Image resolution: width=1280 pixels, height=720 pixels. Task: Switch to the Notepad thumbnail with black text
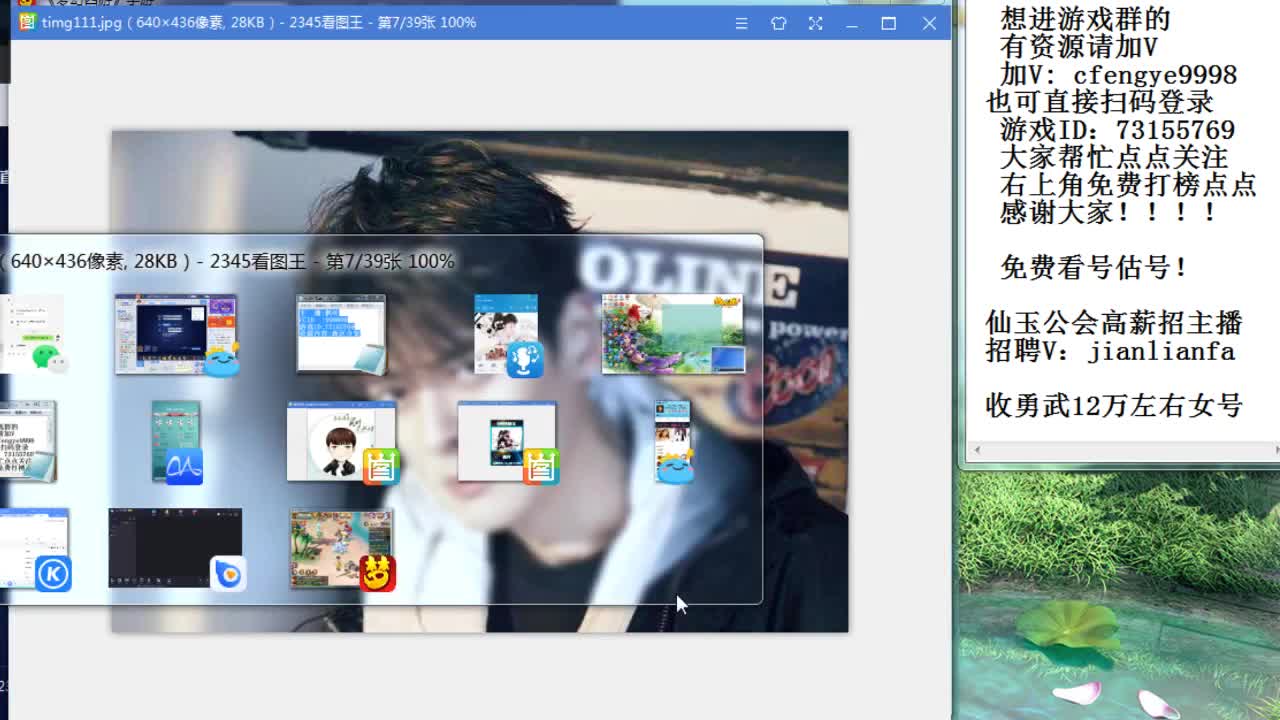pos(28,442)
